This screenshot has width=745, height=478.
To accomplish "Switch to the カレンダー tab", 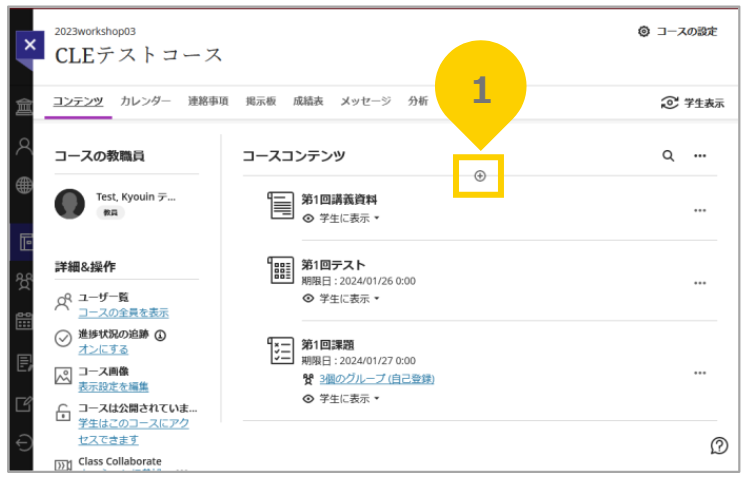I will 146,101.
